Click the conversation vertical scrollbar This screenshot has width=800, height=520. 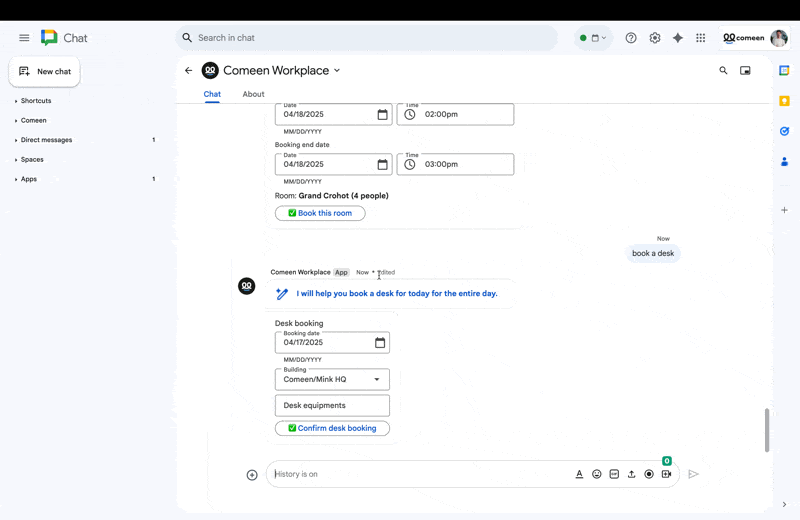pyautogui.click(x=766, y=430)
